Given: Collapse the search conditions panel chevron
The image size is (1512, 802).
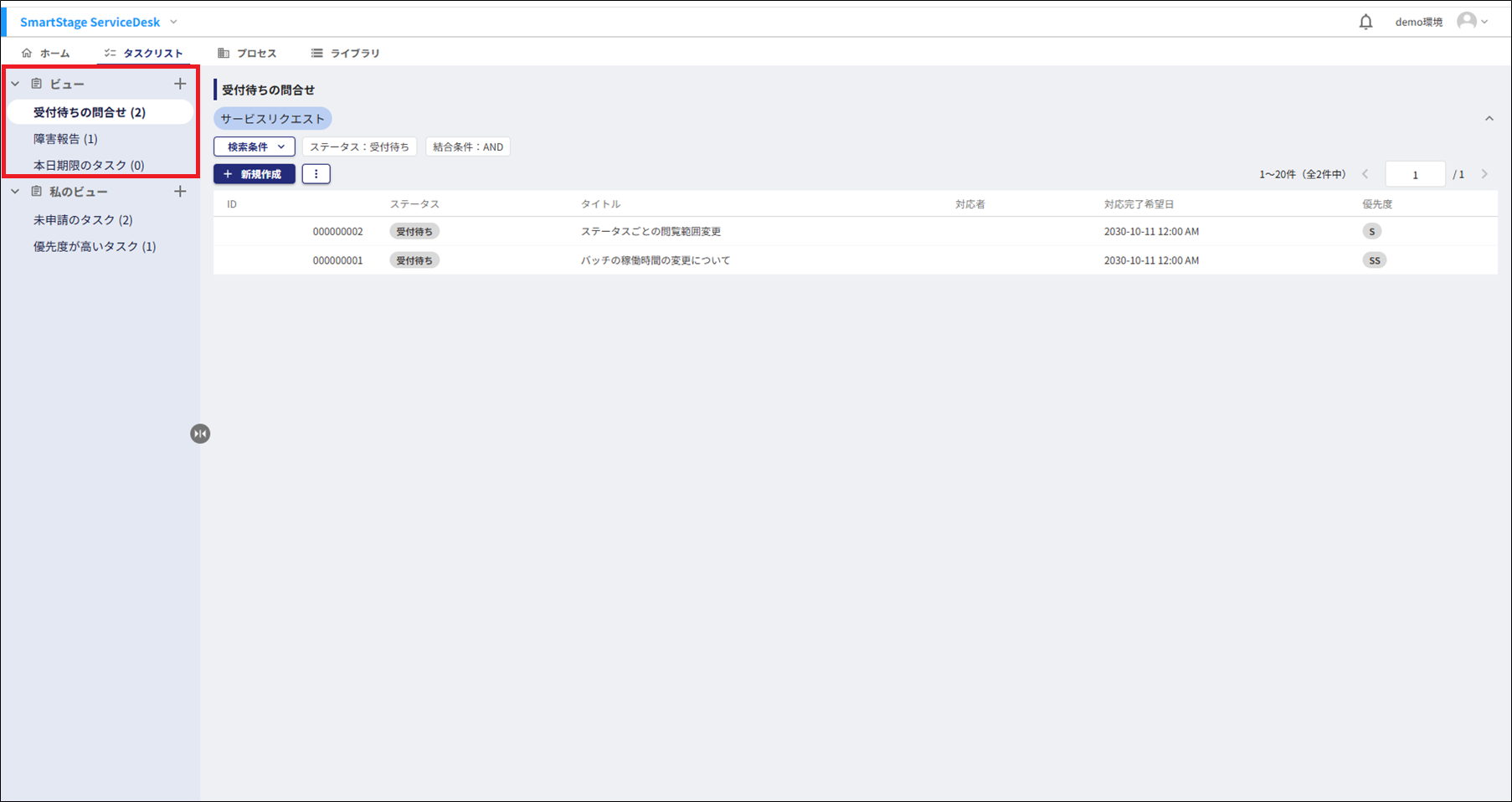Looking at the screenshot, I should (1489, 119).
